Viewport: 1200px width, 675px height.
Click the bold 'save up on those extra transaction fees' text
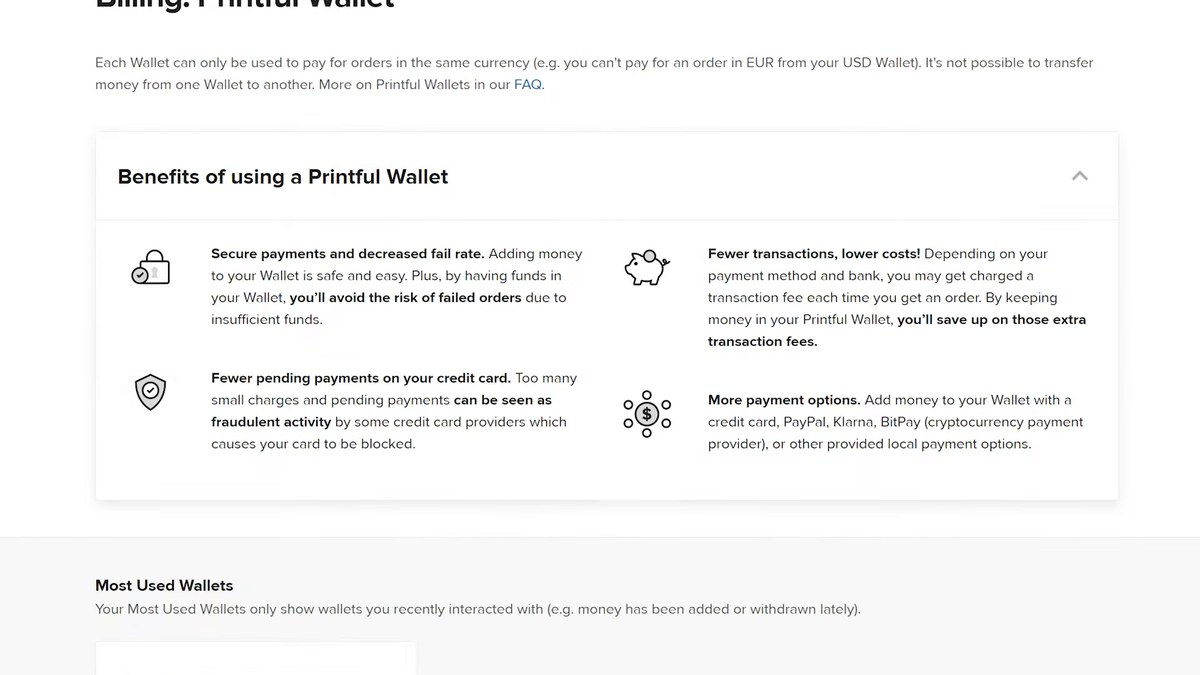pyautogui.click(x=897, y=331)
